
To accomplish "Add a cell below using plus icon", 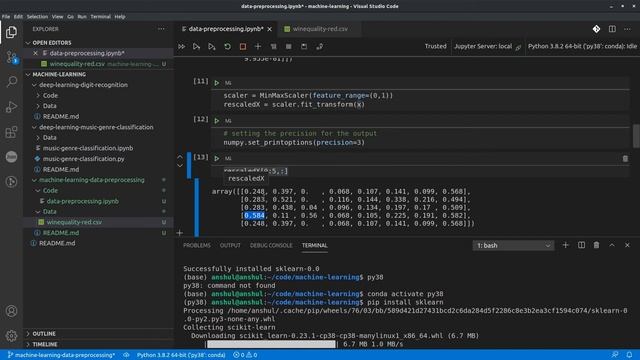I will coord(180,233).
